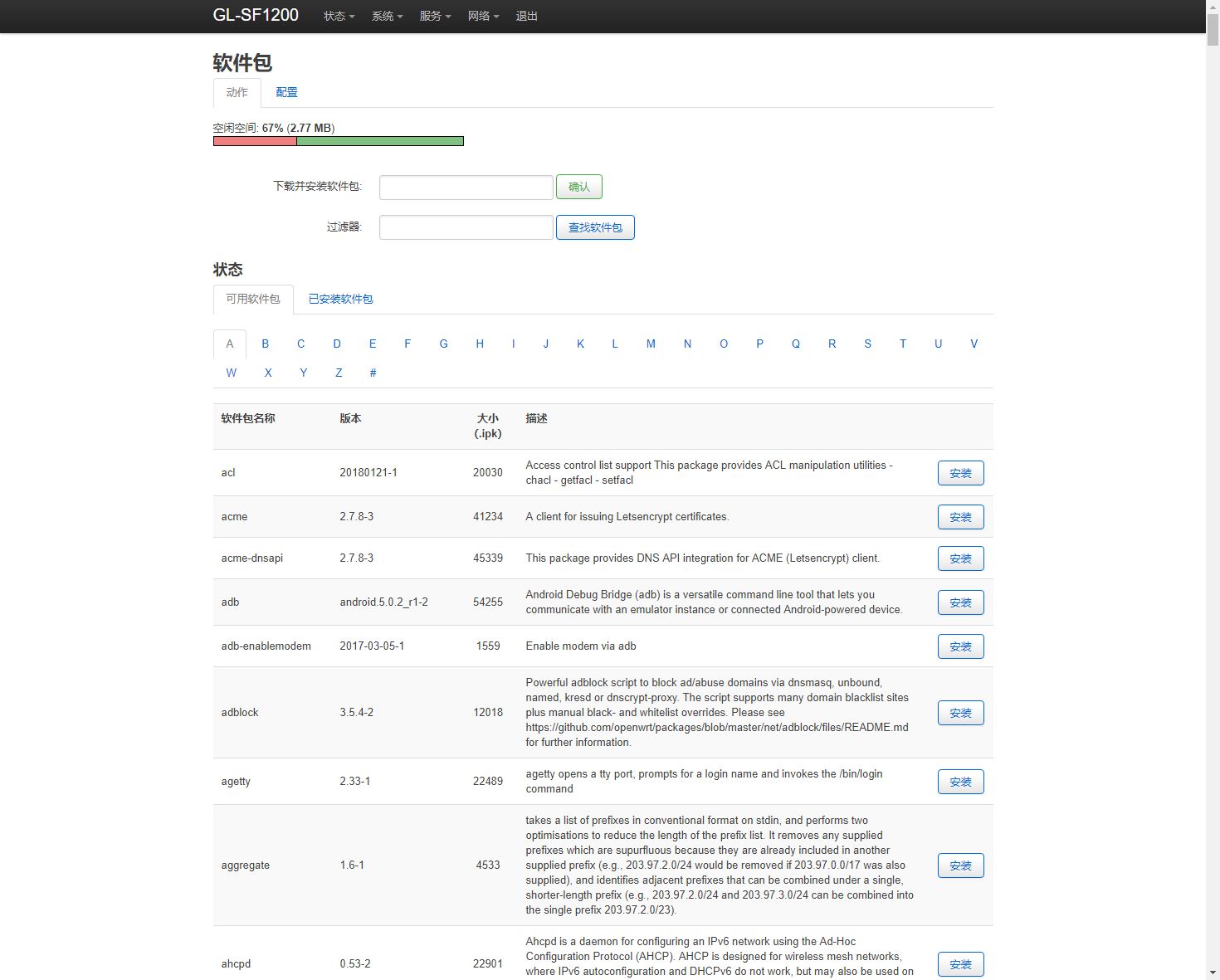1220x980 pixels.
Task: Select the 动作 tab
Action: pyautogui.click(x=237, y=92)
